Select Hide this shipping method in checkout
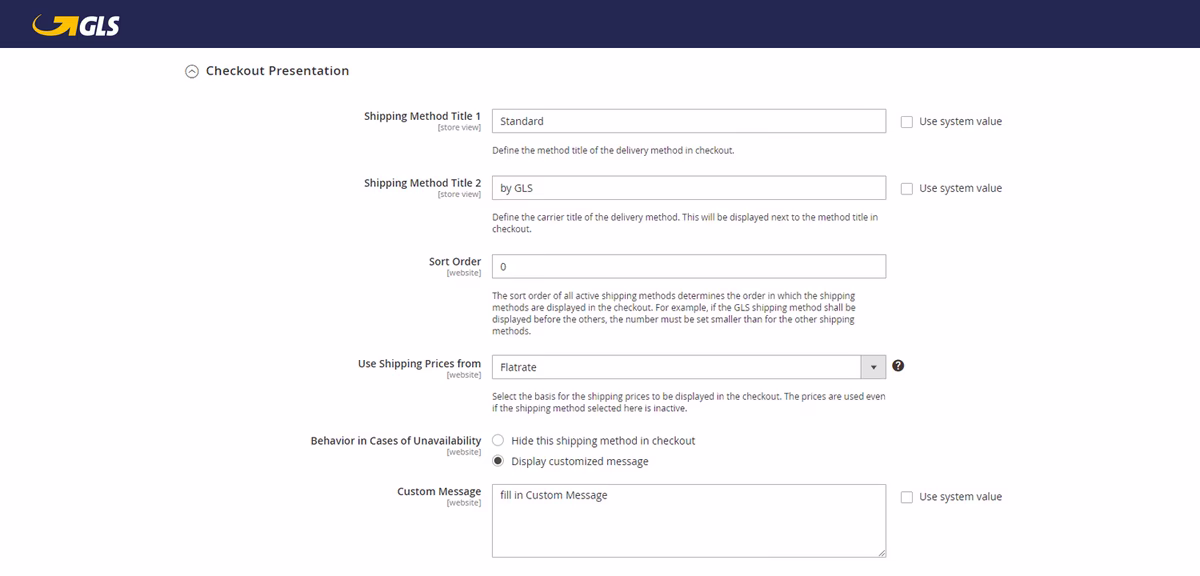 coord(498,440)
